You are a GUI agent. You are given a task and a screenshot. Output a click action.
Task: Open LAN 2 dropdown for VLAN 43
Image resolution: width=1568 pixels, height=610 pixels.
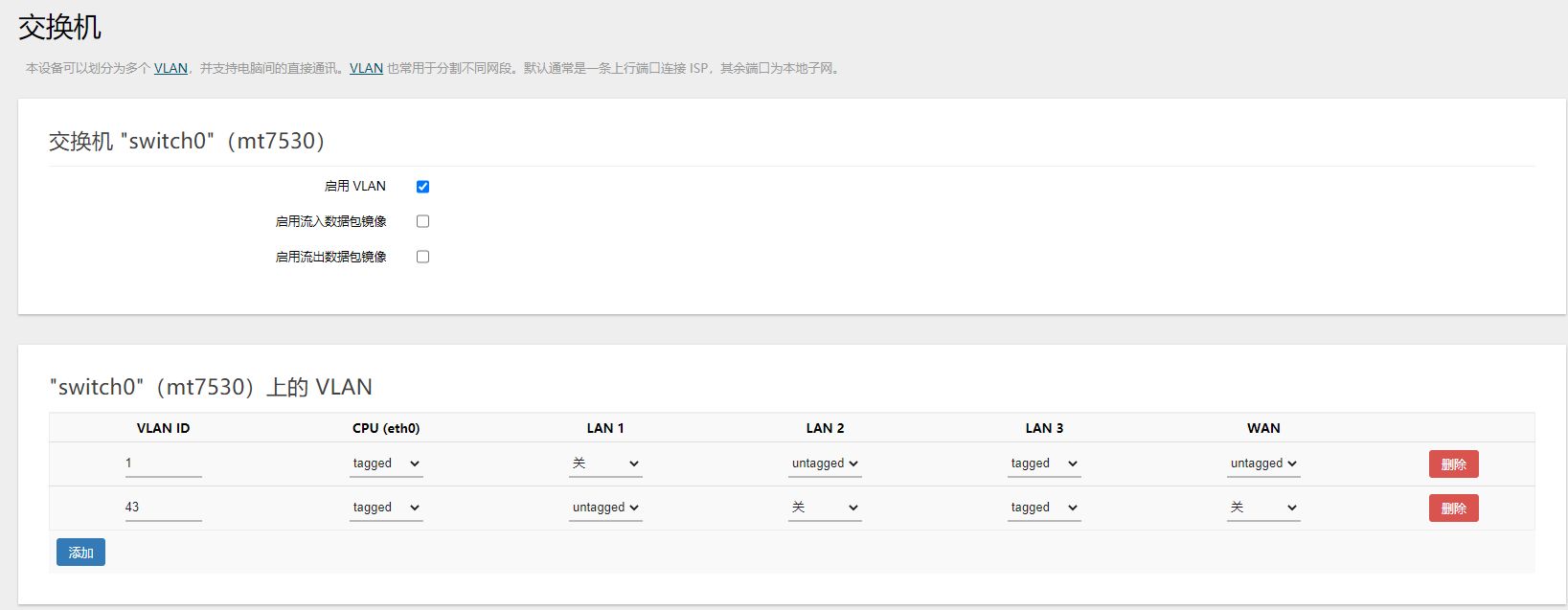point(825,508)
